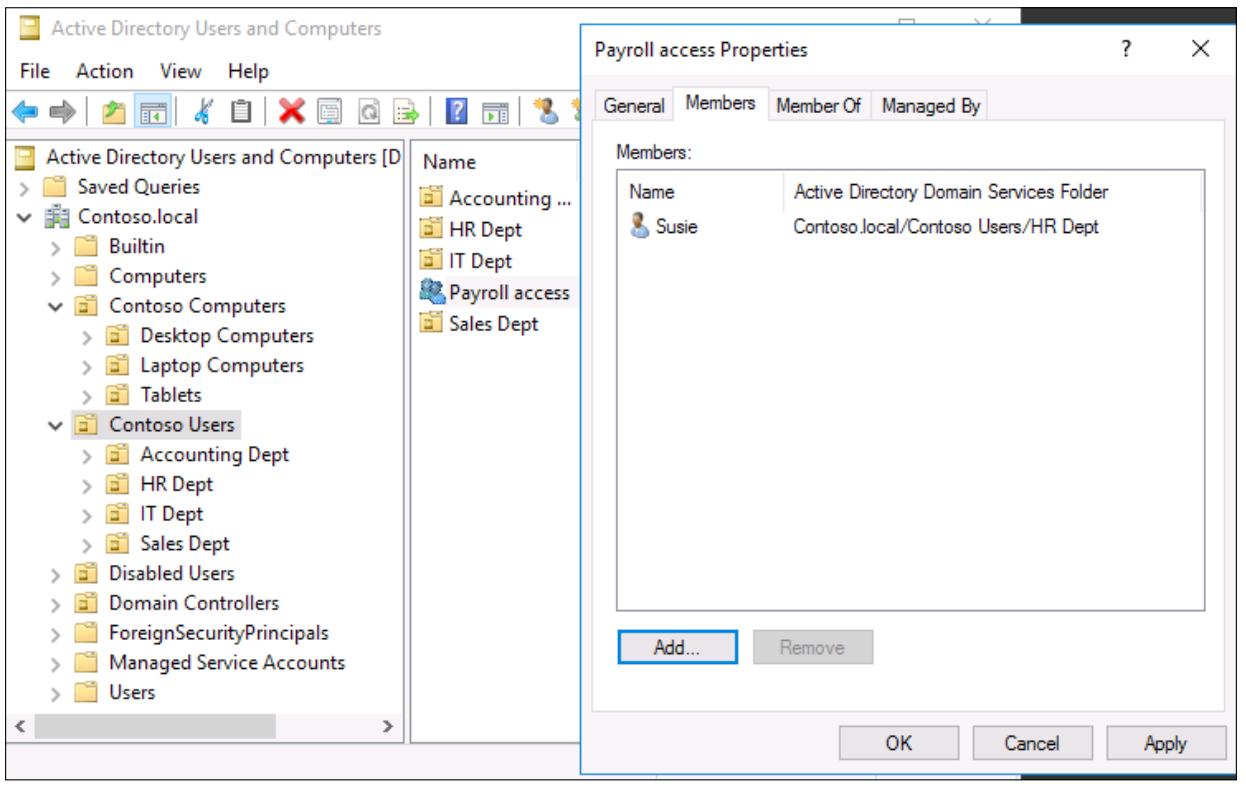Screen dimensions: 1246x786
Task: Click the tree pane scrollbar right arrow
Action: point(387,727)
